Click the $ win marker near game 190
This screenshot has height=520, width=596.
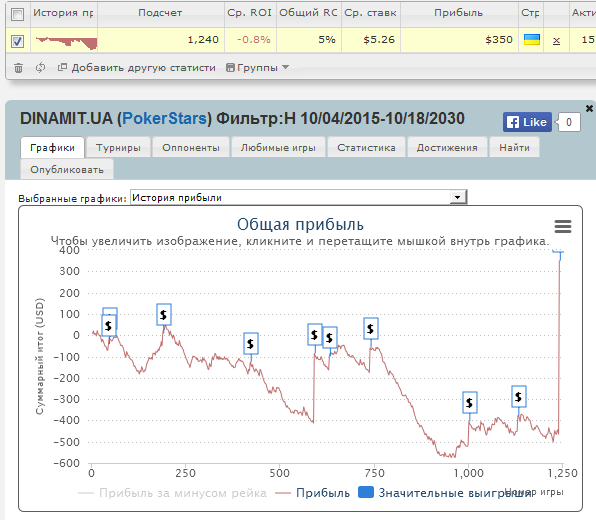point(164,314)
